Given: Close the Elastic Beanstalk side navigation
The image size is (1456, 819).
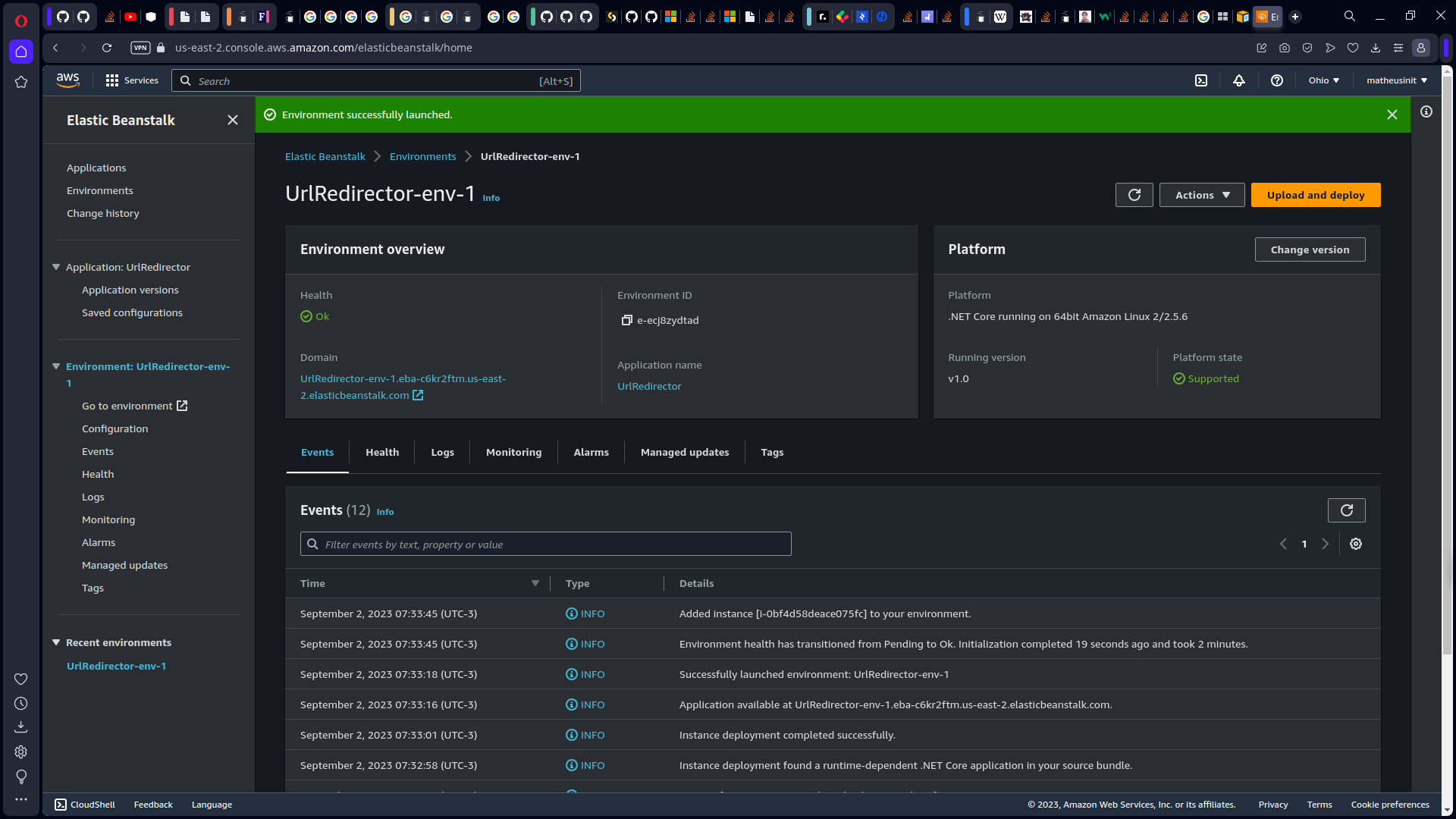Looking at the screenshot, I should tap(233, 120).
